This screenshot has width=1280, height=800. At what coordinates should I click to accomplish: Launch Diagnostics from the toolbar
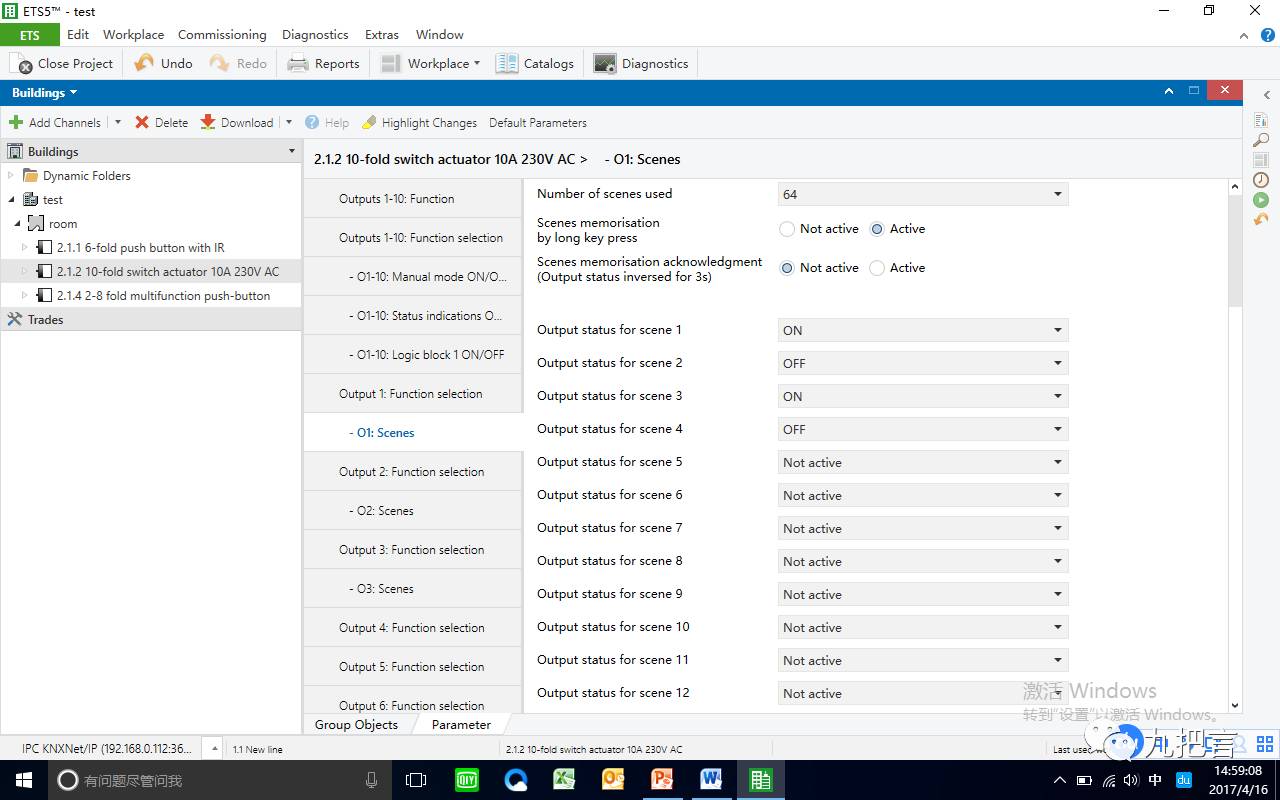tap(605, 64)
